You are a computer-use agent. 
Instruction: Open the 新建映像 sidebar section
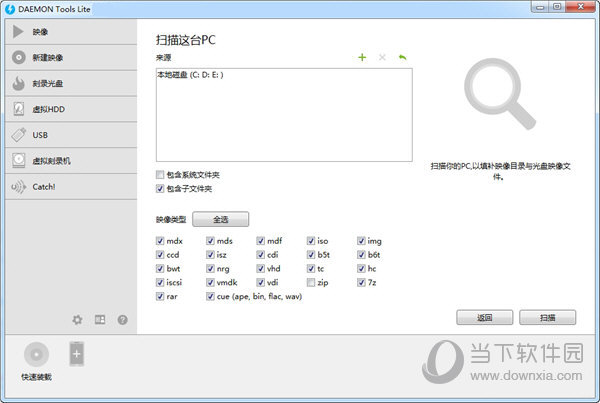[x=71, y=58]
